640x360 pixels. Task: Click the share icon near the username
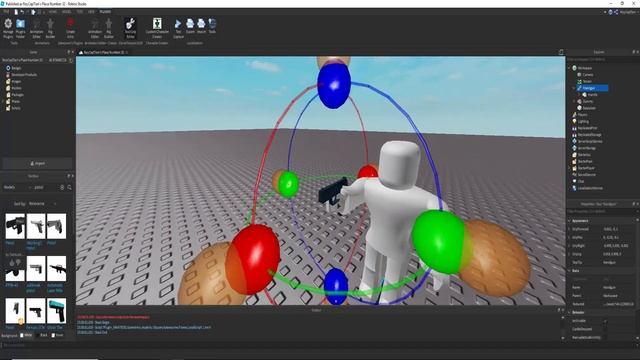point(616,12)
